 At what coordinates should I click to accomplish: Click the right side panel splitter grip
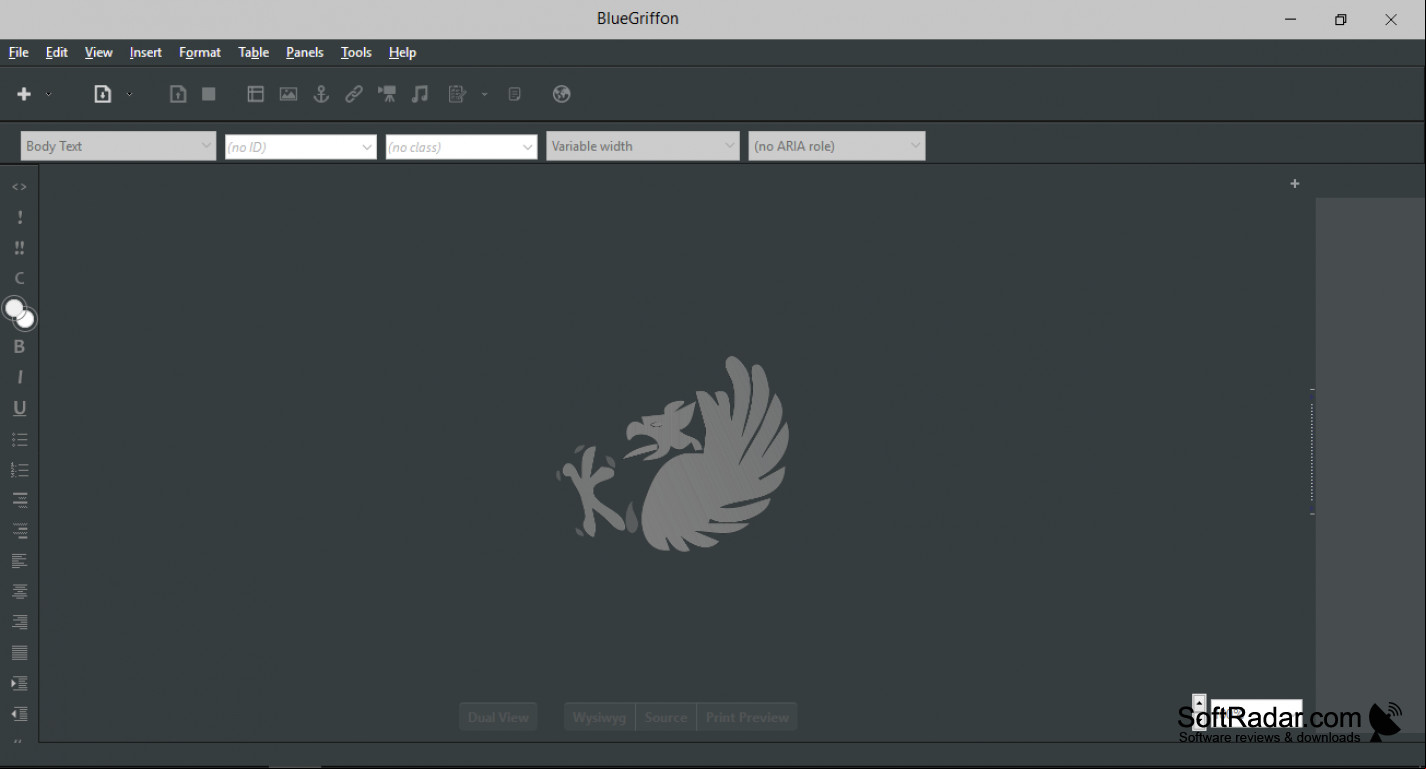[1312, 452]
